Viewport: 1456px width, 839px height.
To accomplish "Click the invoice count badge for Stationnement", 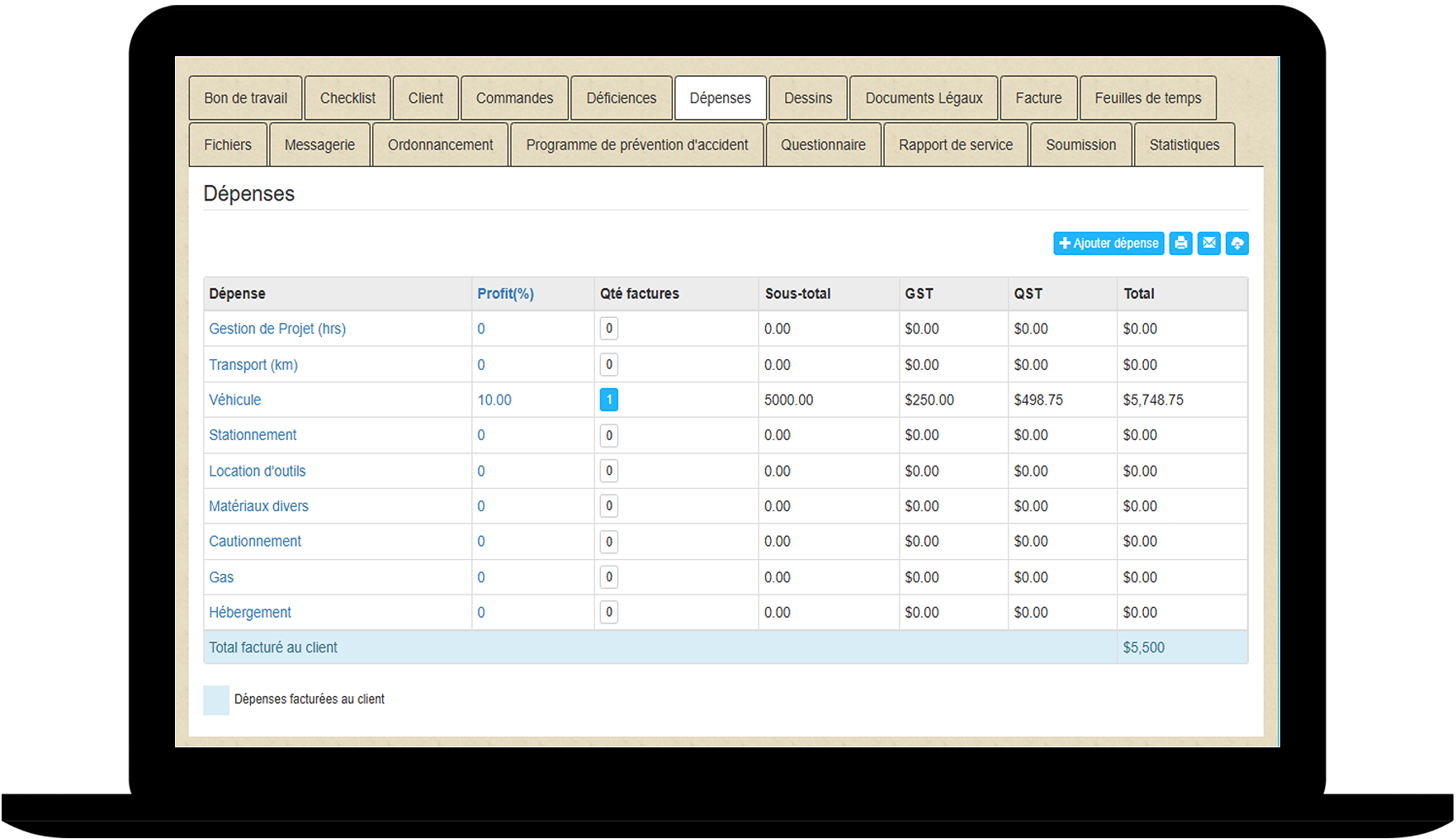I will pyautogui.click(x=608, y=435).
